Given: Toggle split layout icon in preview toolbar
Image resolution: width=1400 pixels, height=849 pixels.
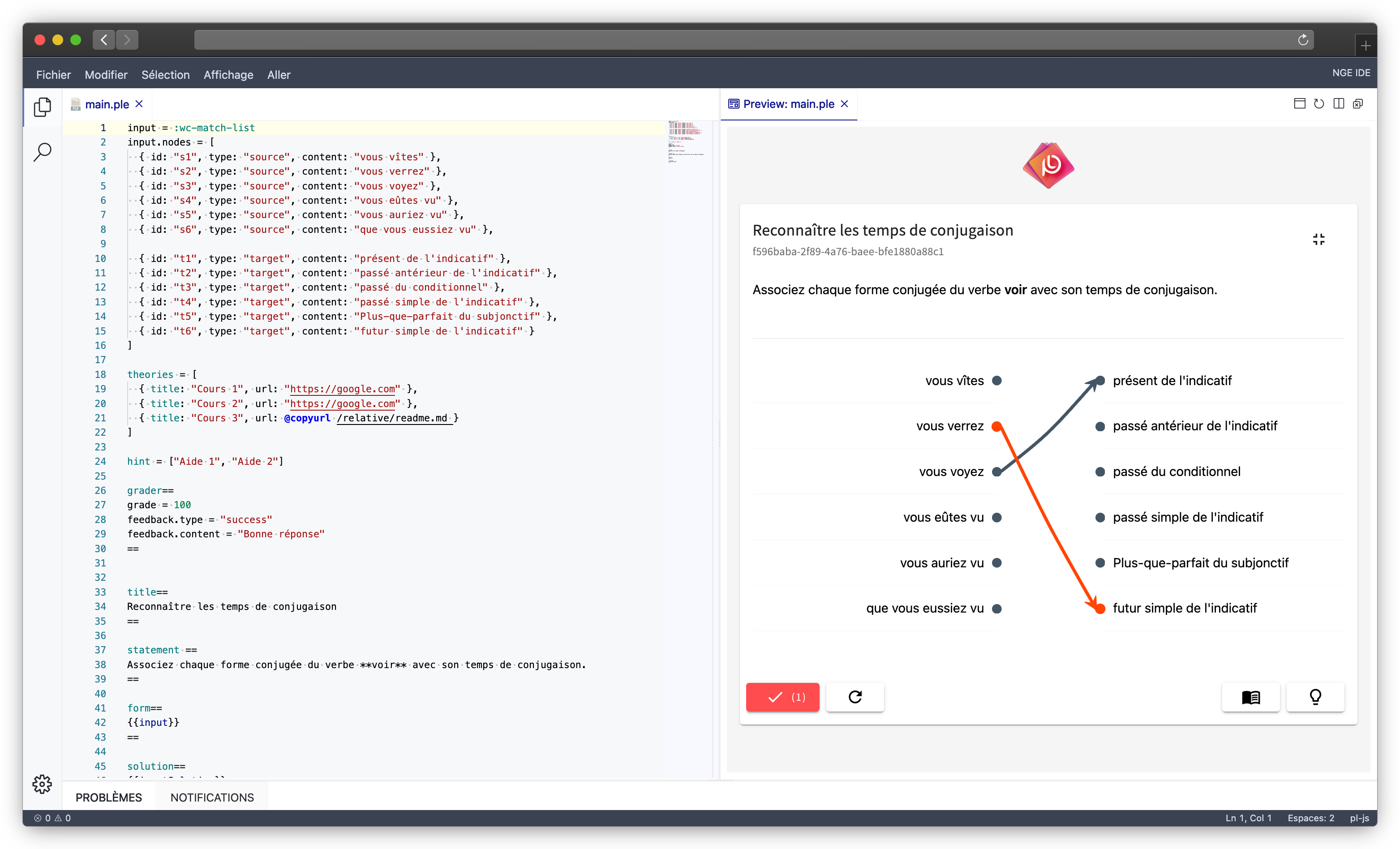Looking at the screenshot, I should click(1339, 103).
